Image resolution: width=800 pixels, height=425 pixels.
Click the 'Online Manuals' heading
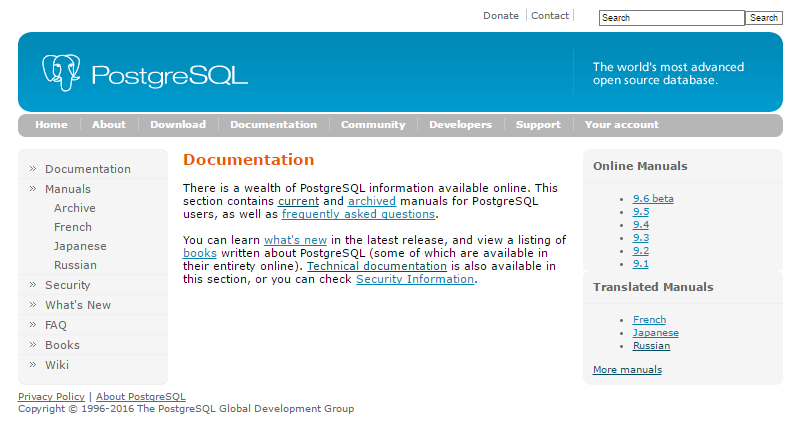(640, 166)
